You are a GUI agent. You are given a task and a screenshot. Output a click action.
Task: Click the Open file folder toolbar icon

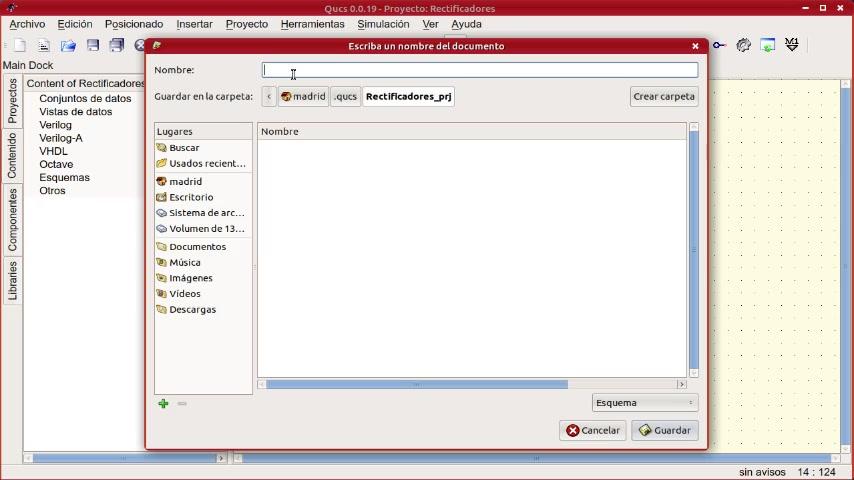tap(68, 45)
